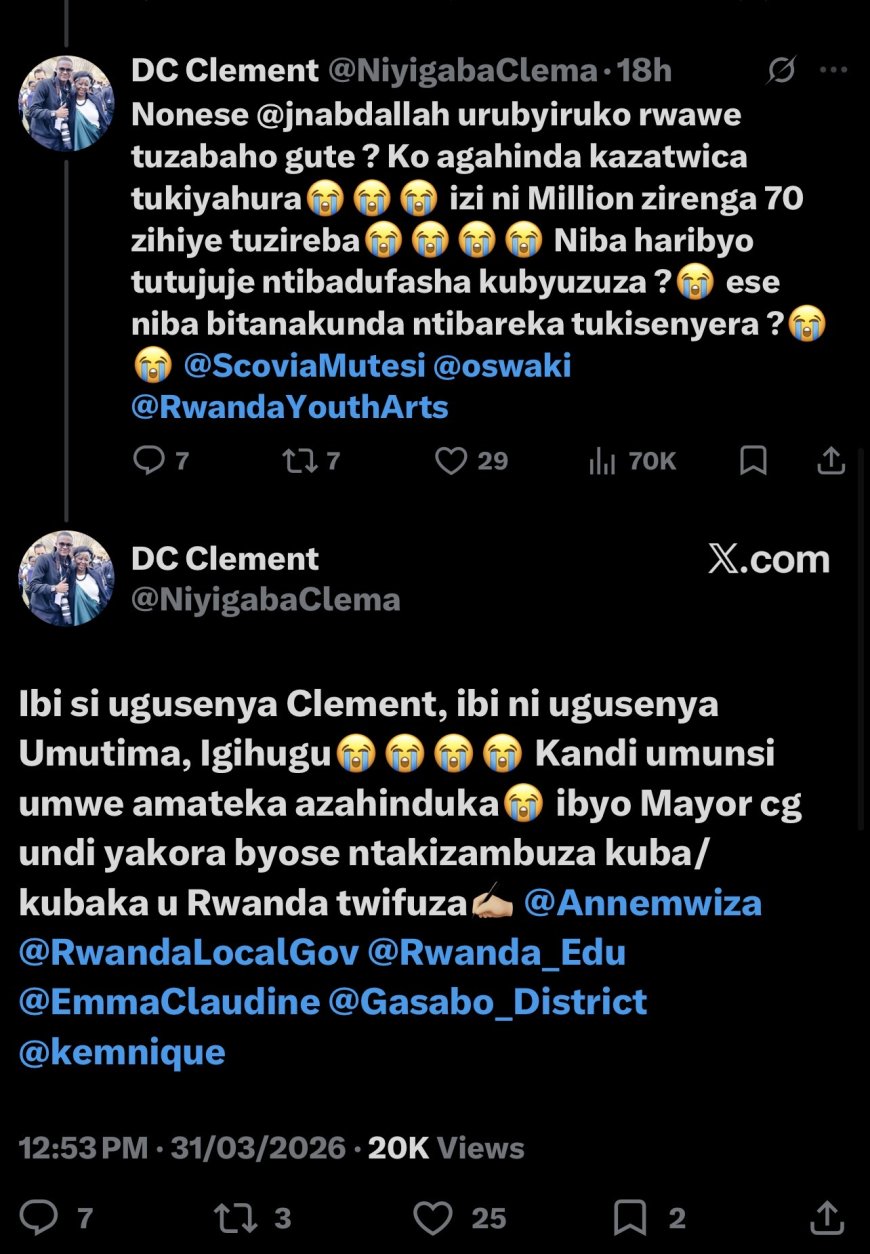Screen dimensions: 870x1254
Task: View analytics showing 70K views
Action: 603,460
